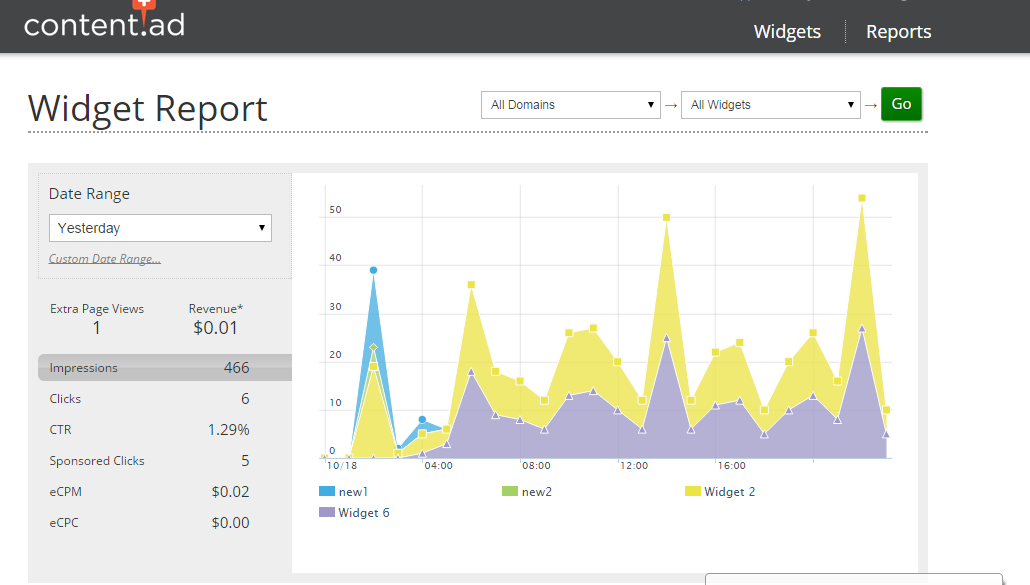Open the Custom Date Range link
This screenshot has width=1030, height=585.
point(105,259)
